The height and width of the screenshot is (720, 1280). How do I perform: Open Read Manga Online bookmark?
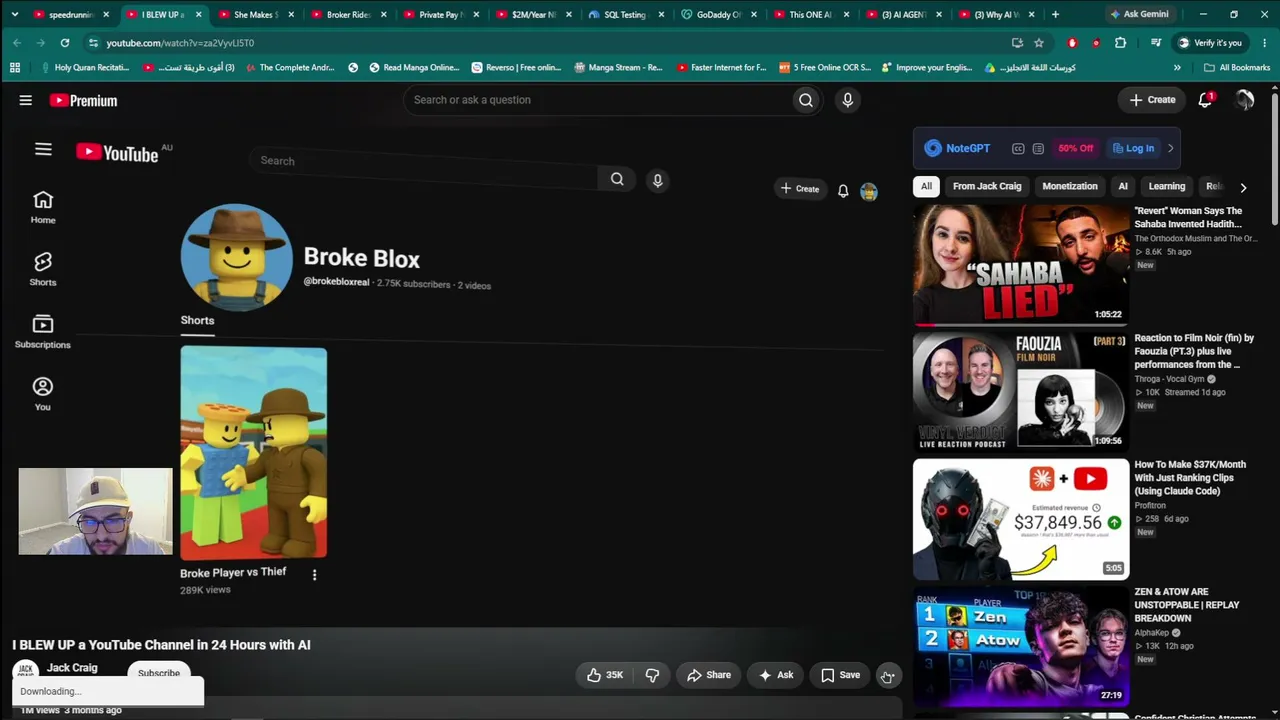[x=414, y=68]
